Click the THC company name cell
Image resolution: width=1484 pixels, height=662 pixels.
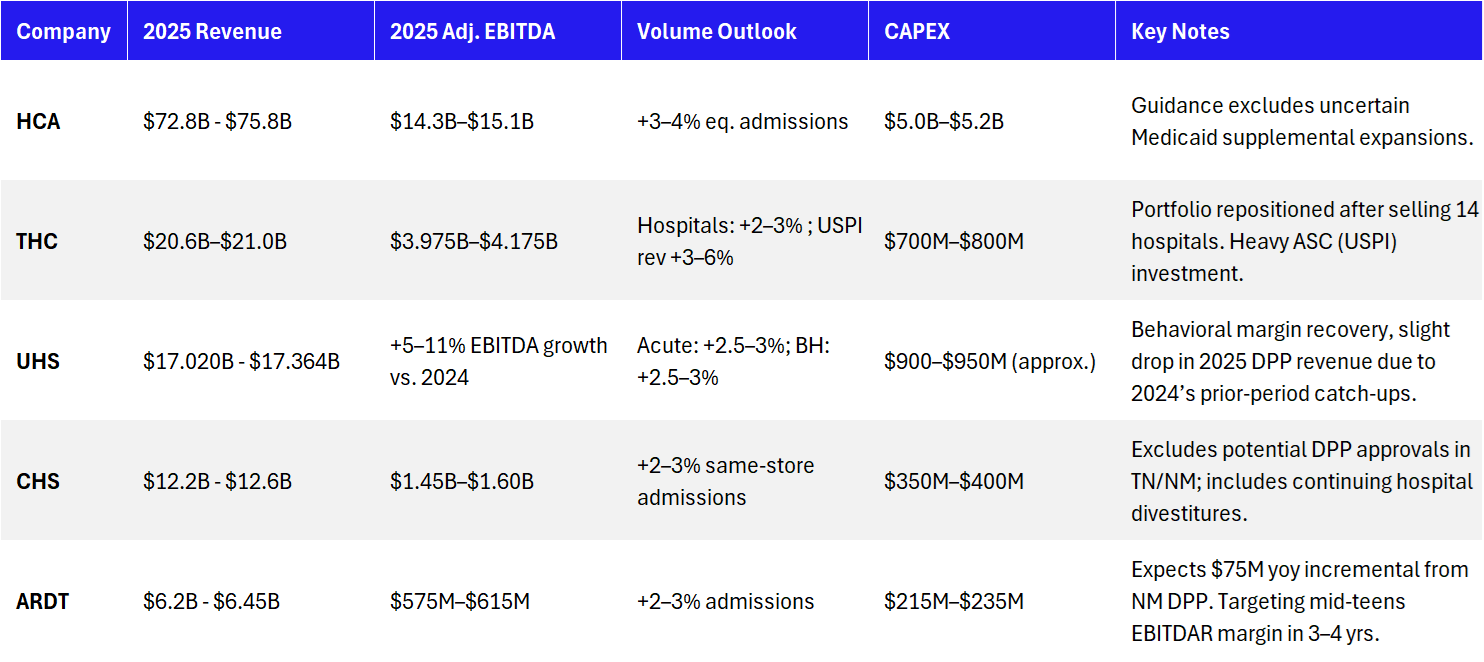37,242
